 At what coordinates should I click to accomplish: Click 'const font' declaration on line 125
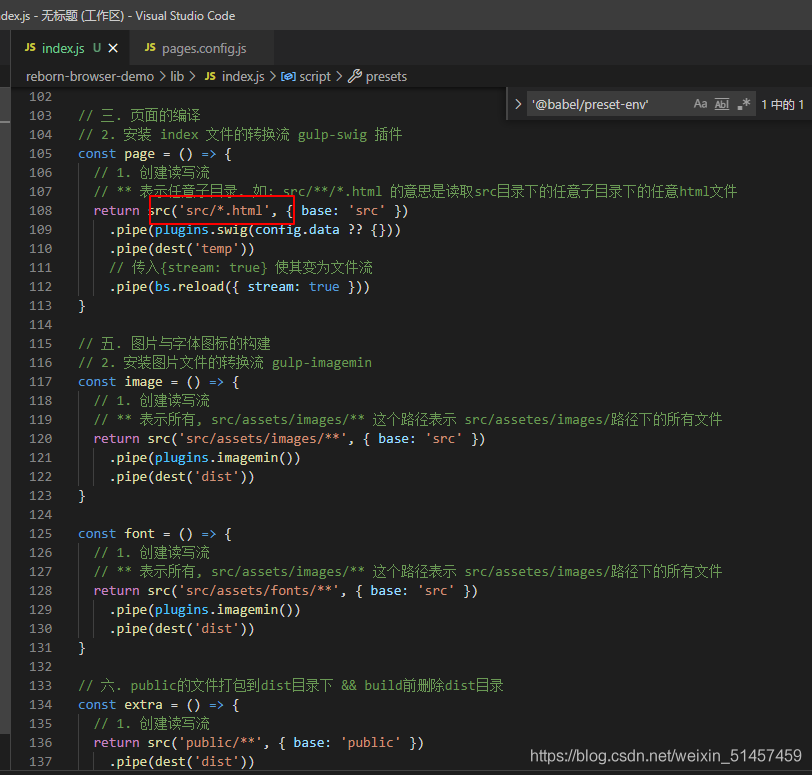click(117, 534)
